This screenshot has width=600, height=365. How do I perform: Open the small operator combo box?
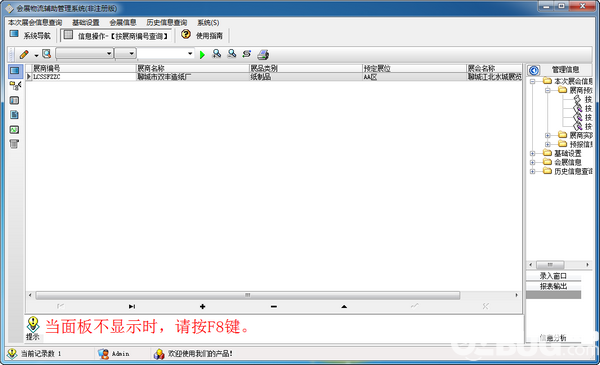(x=126, y=54)
